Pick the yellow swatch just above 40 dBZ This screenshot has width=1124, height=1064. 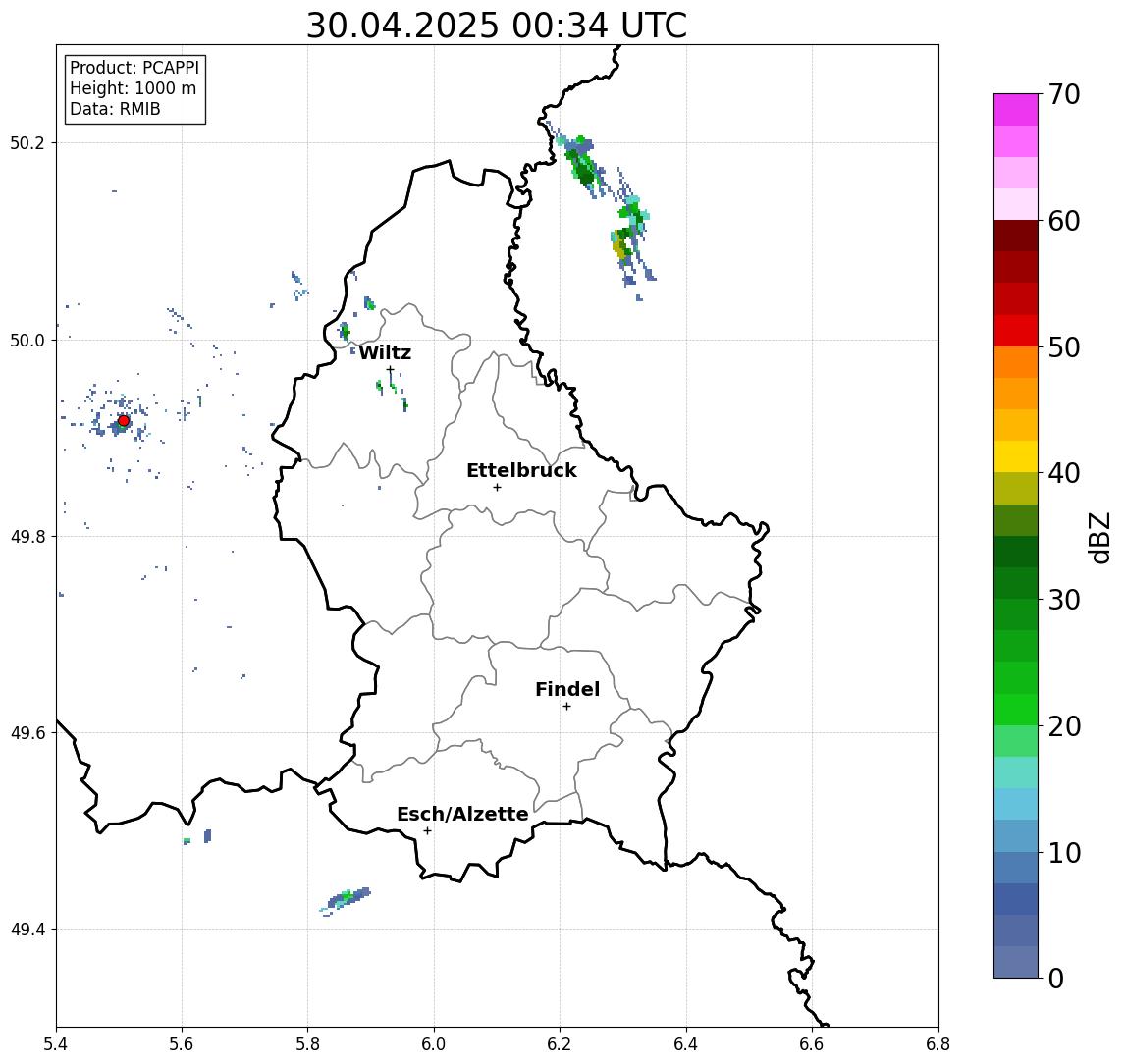click(1015, 456)
